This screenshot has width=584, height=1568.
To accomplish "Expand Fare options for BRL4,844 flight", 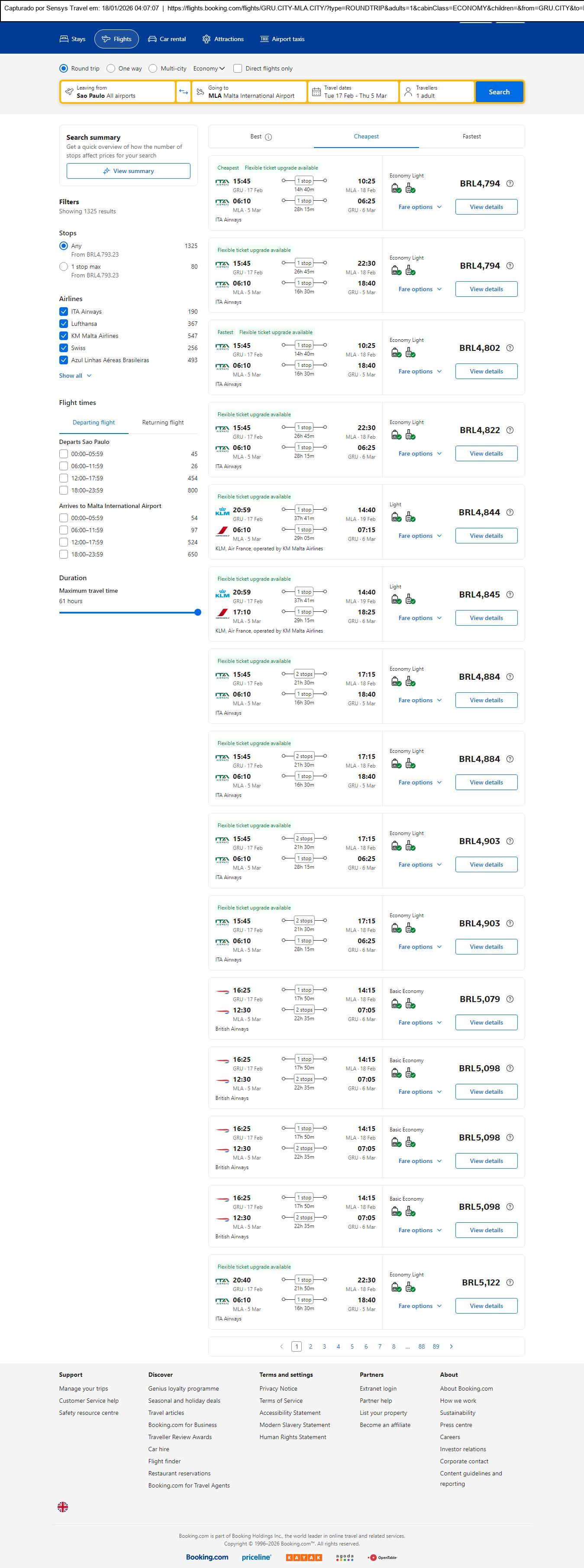I will click(x=419, y=536).
